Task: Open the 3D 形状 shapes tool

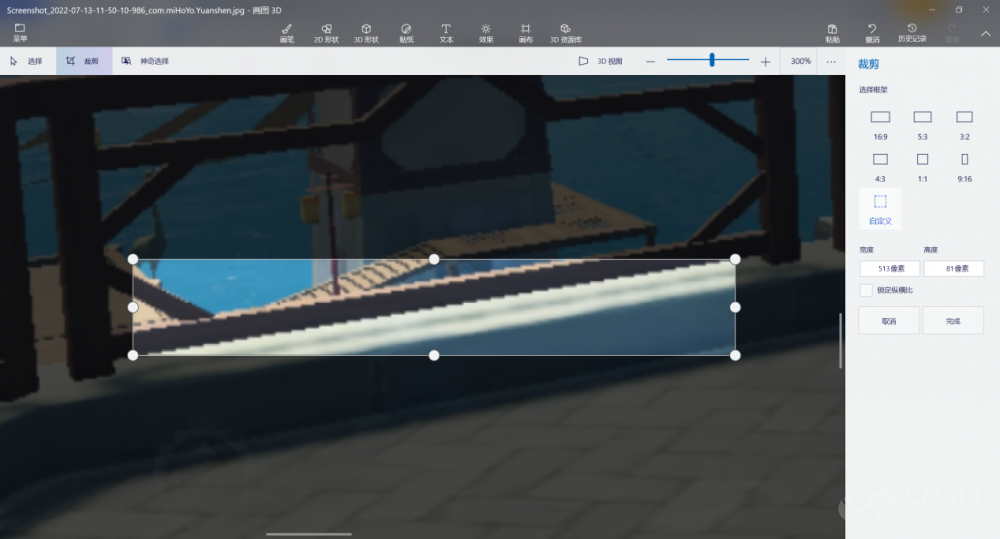Action: (366, 33)
